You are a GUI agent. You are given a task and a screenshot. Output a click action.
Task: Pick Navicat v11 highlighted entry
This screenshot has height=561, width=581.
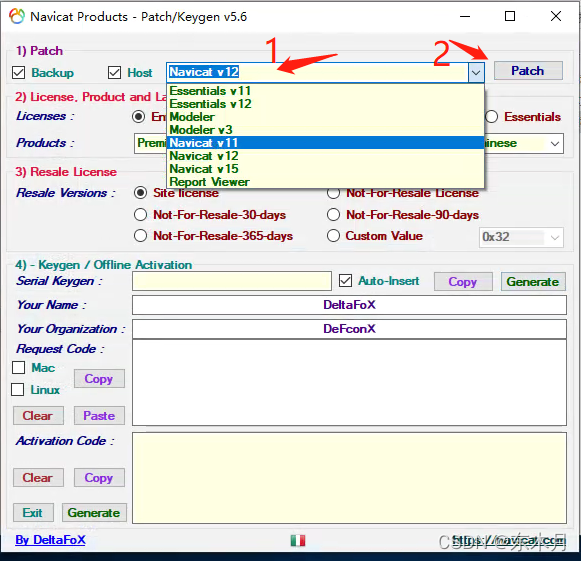point(326,143)
